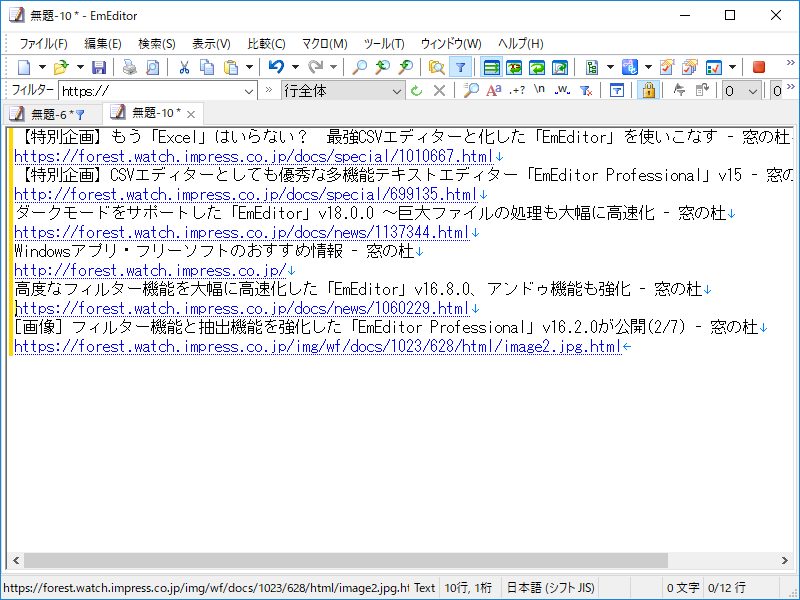800x600 pixels.
Task: Toggle Wrap by Page button
Action: point(560,67)
